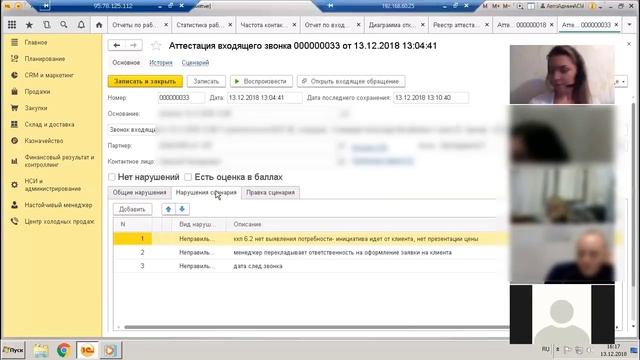
Task: Tick the Есть оценка в баллах checkbox
Action: point(188,177)
